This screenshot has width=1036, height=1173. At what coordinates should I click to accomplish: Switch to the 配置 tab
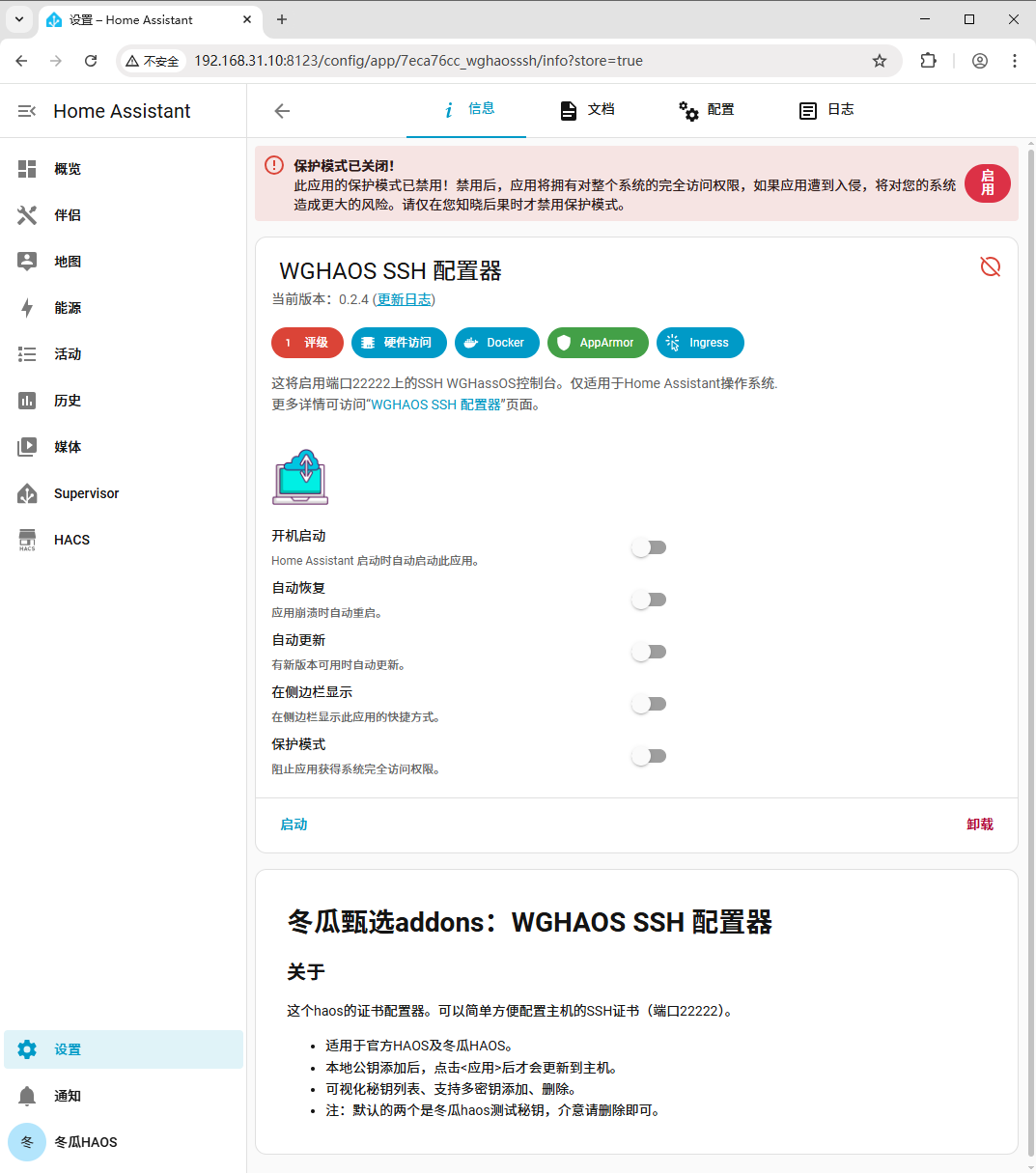[706, 110]
